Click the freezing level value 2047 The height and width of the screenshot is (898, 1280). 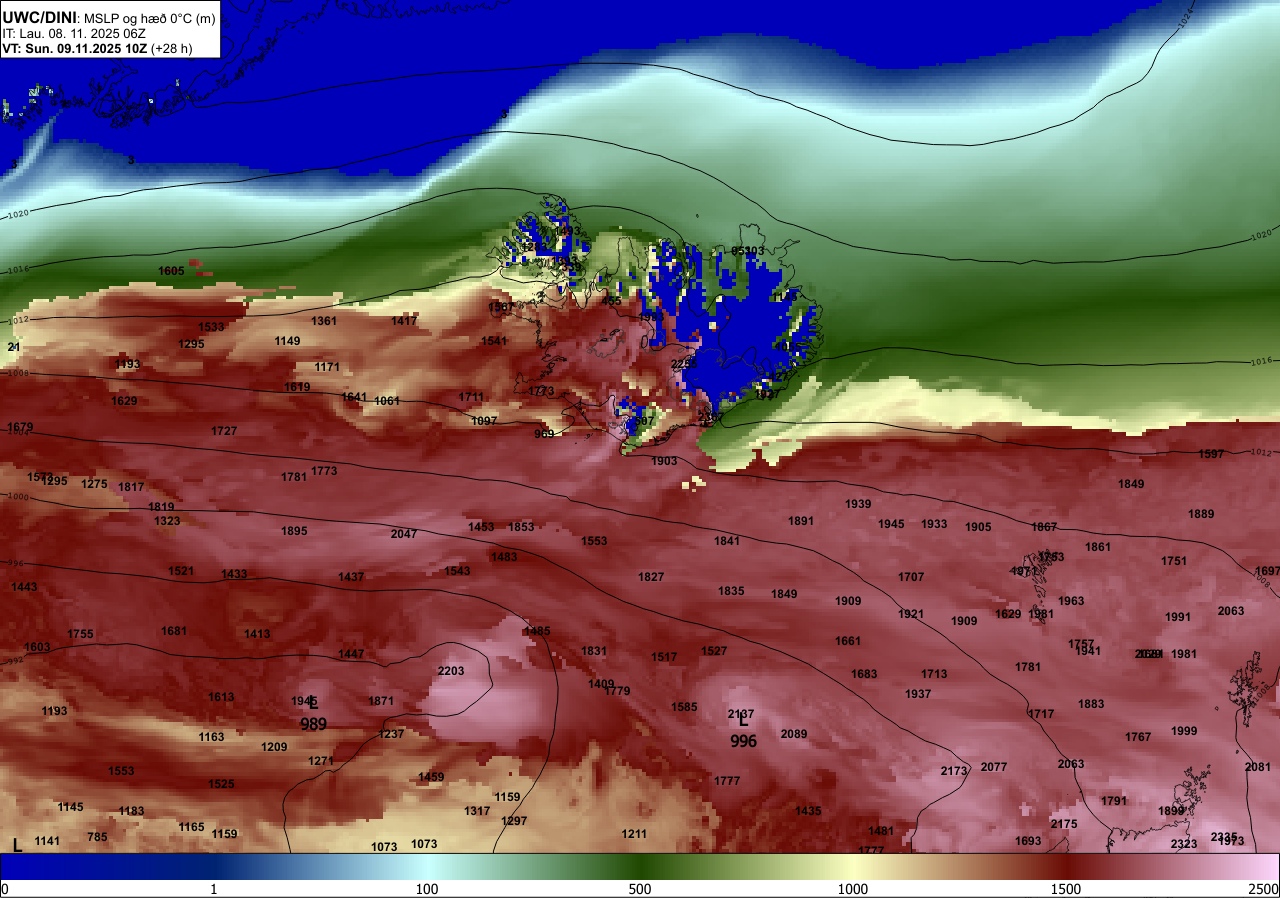[404, 534]
